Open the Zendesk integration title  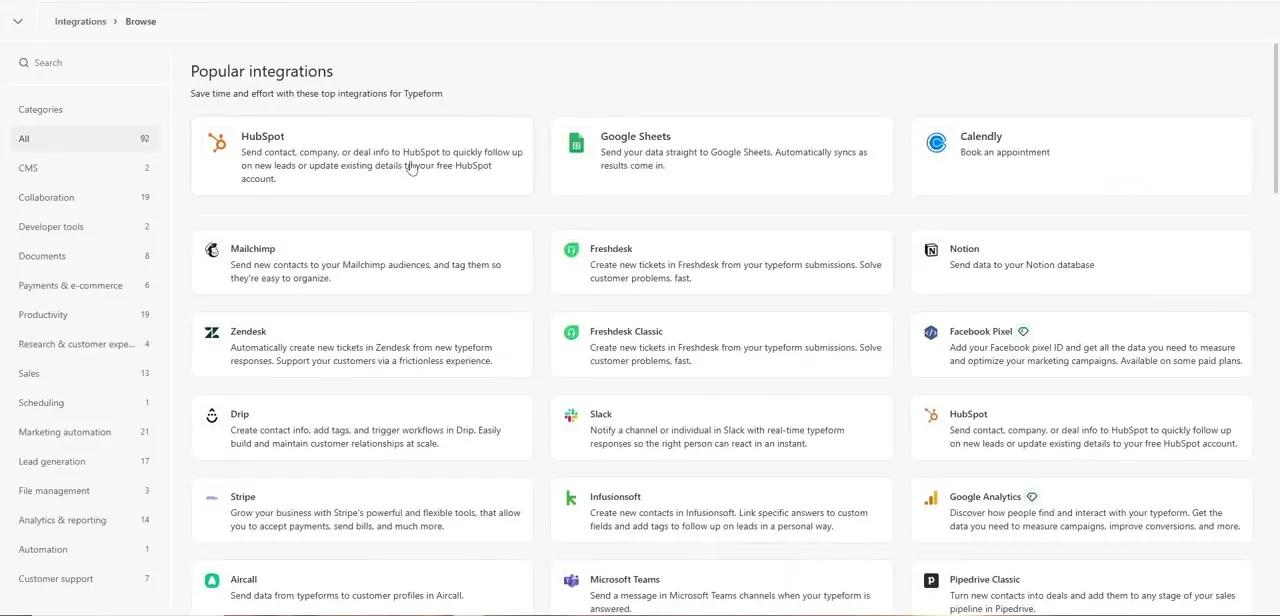[248, 331]
